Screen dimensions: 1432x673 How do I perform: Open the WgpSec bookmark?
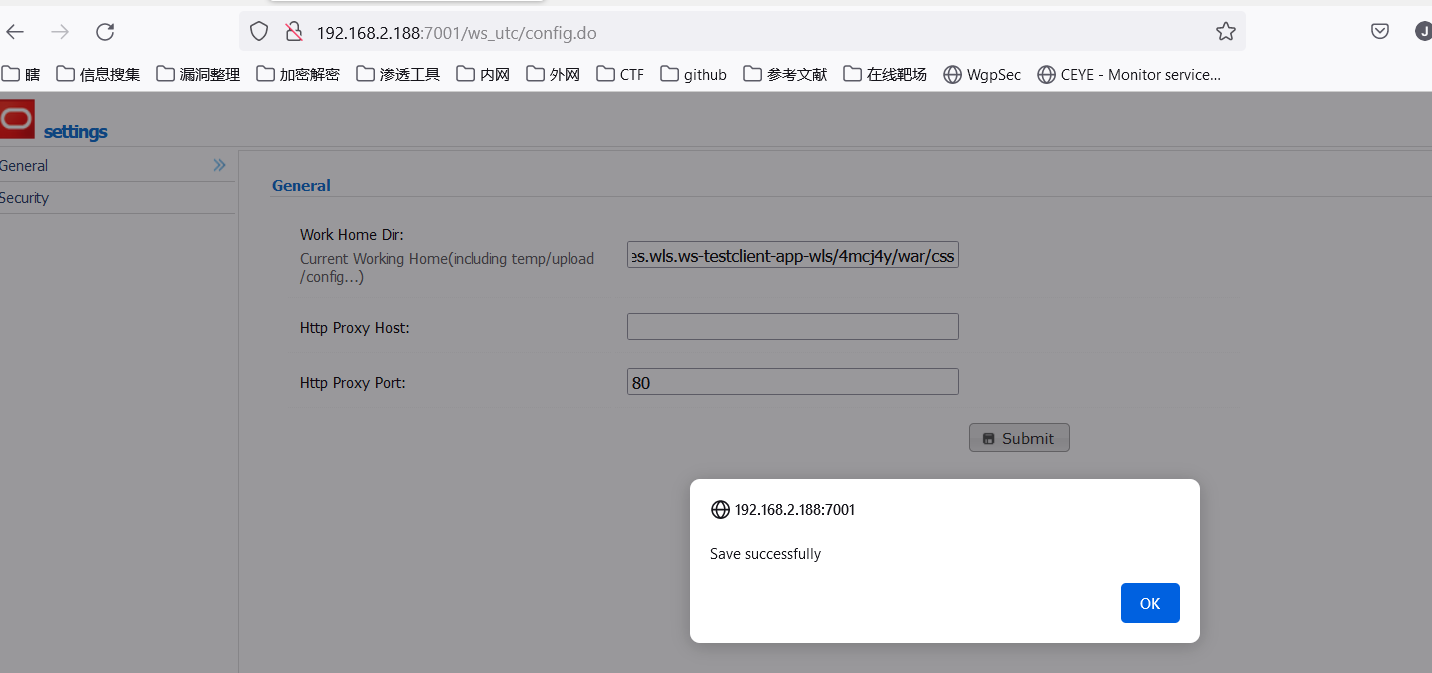point(982,74)
